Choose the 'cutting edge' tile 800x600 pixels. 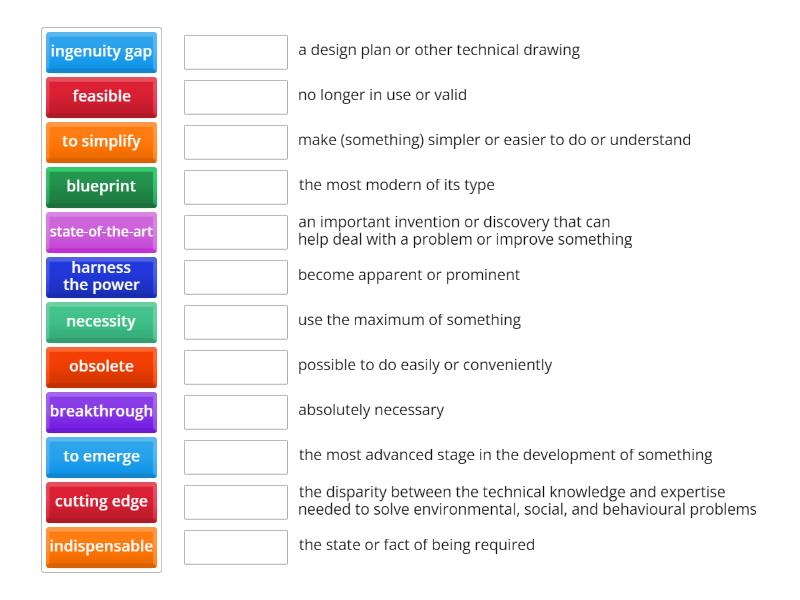click(x=101, y=502)
